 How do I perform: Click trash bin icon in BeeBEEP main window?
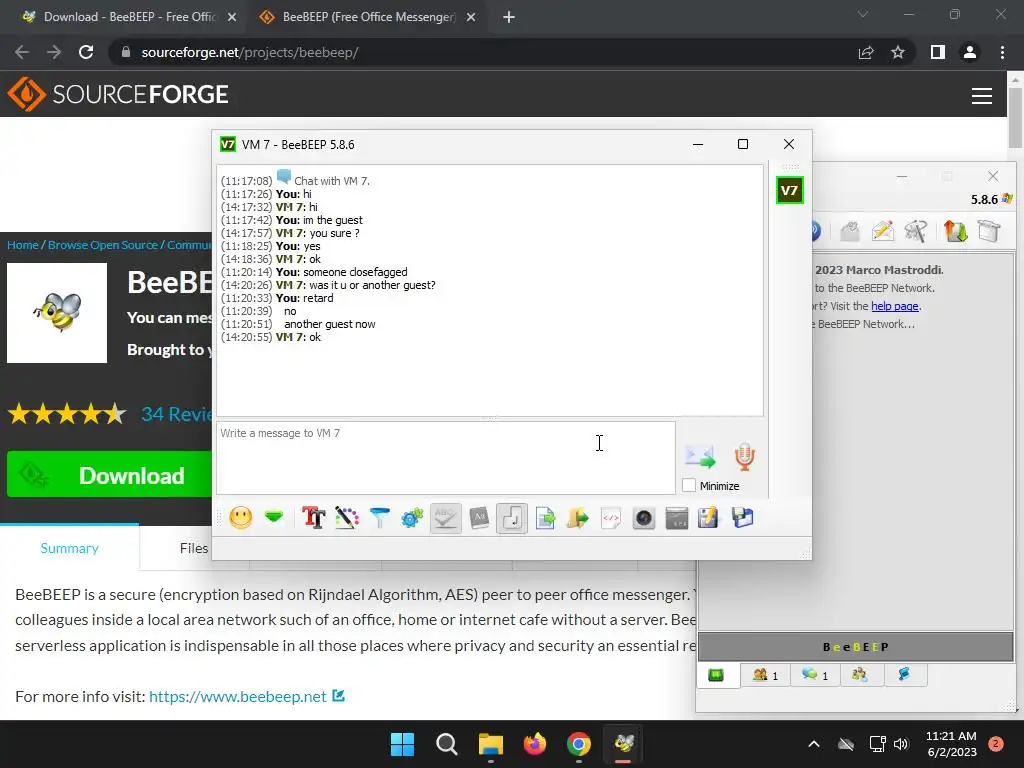coord(989,231)
